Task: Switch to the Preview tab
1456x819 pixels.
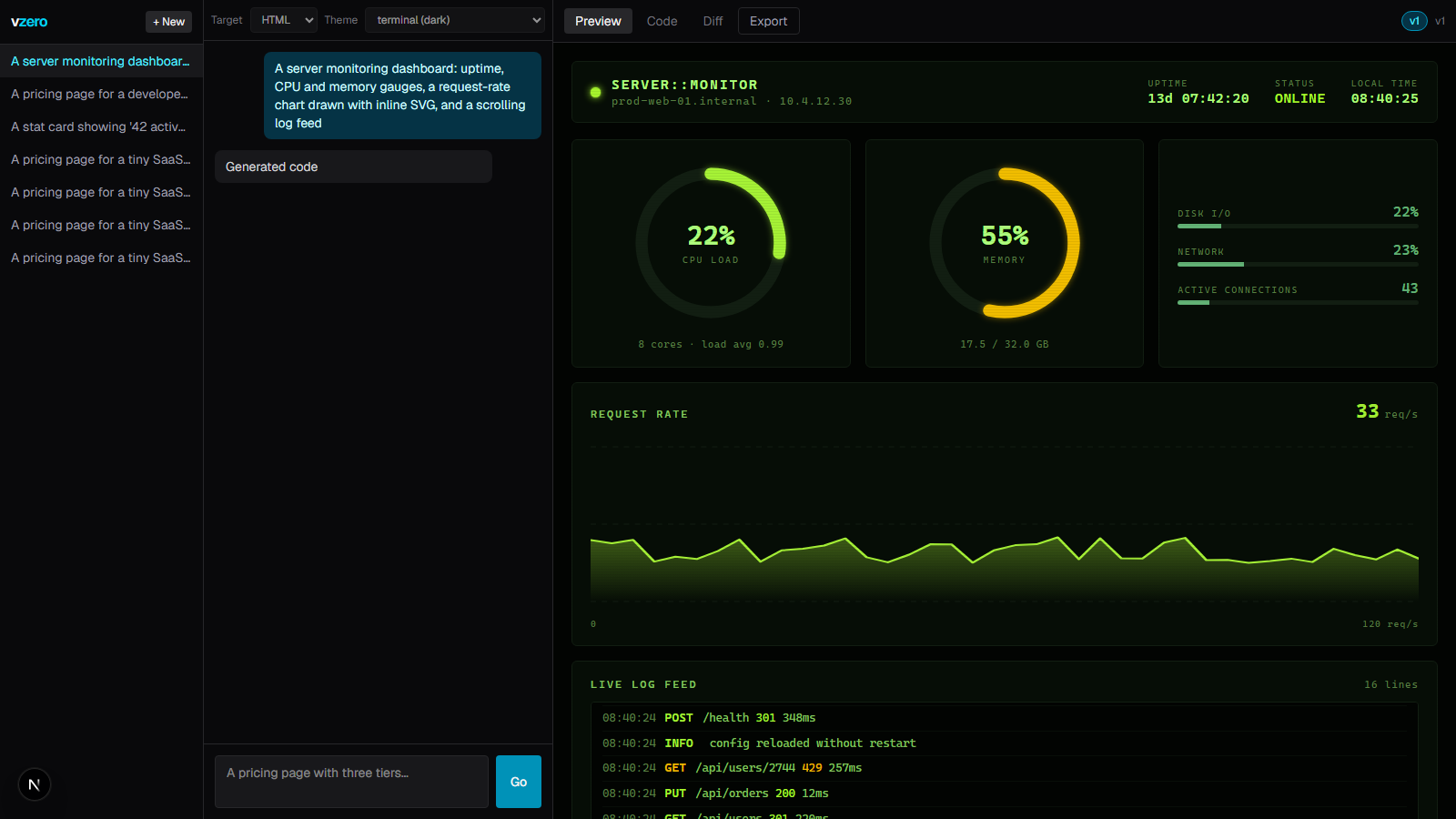Action: click(x=598, y=21)
